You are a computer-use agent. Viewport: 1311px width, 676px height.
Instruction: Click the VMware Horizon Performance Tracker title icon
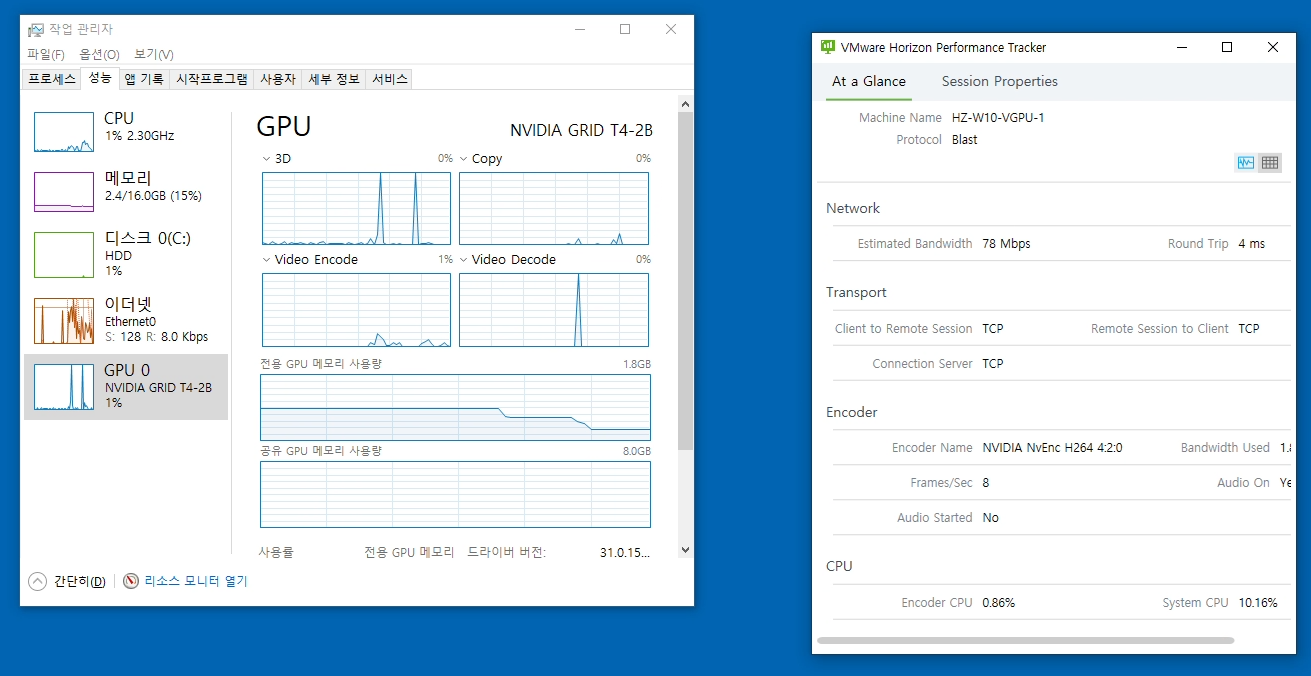pos(827,47)
